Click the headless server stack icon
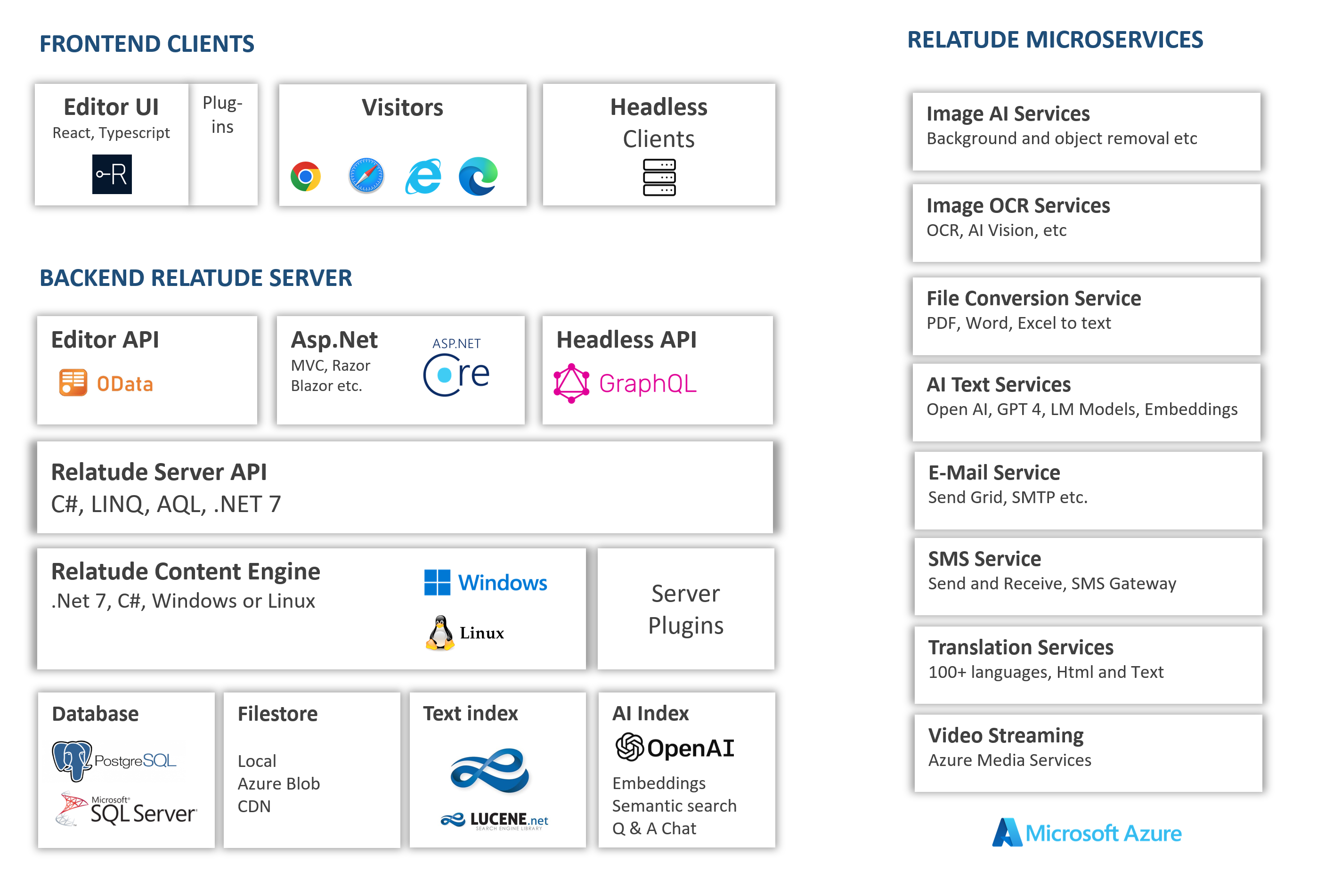The image size is (1317, 896). pos(659,178)
